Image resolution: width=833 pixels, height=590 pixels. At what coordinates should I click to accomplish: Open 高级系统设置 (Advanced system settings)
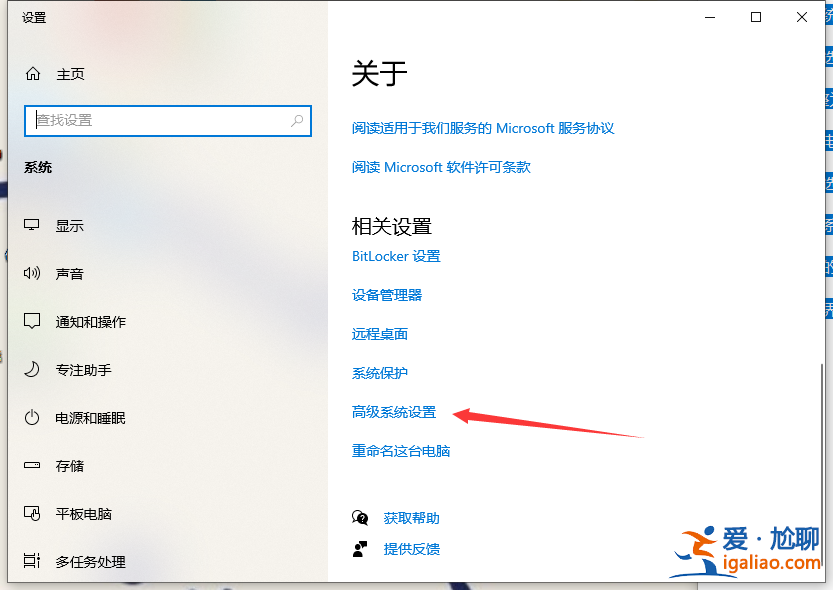pos(394,412)
